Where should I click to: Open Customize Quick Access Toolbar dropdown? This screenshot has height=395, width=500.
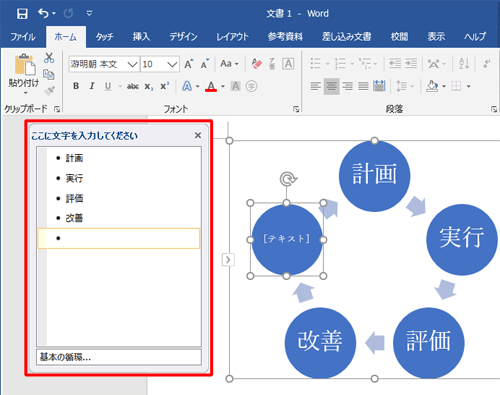(89, 13)
